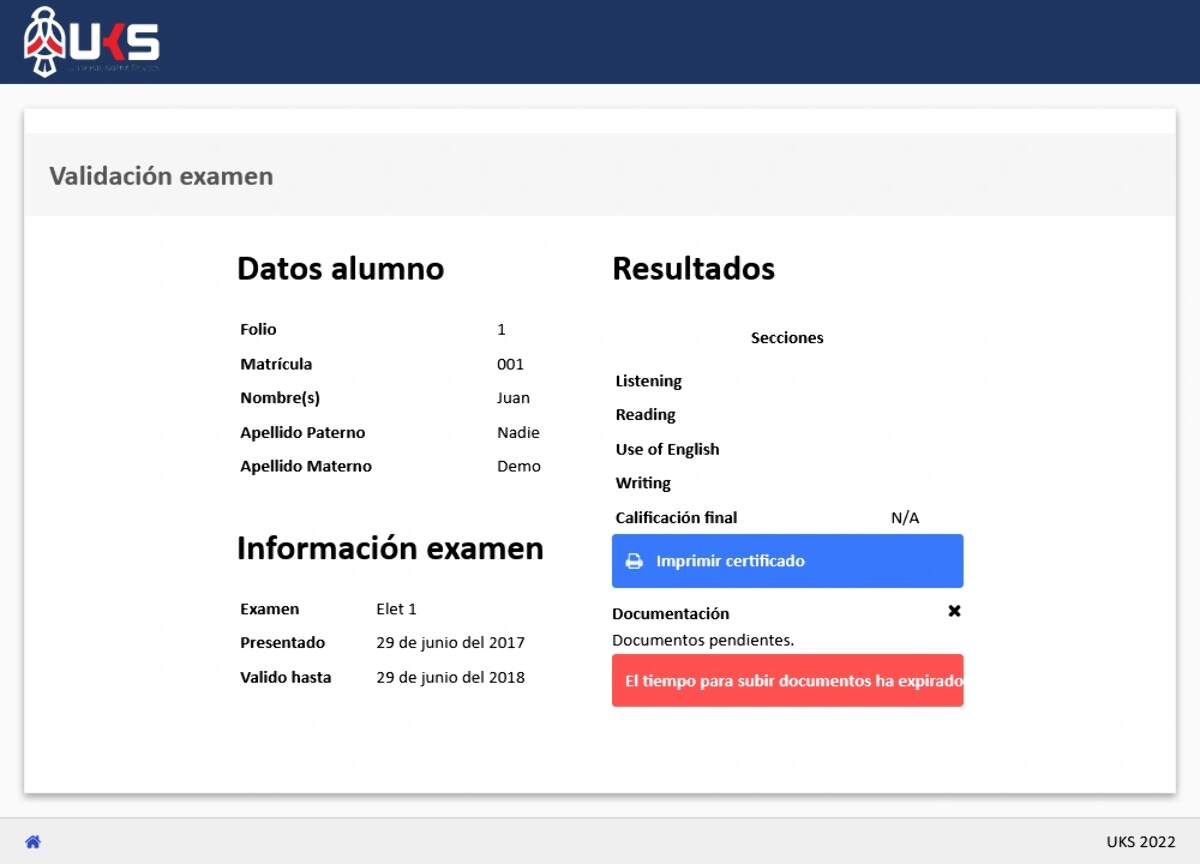Select the Listening section row

(788, 381)
